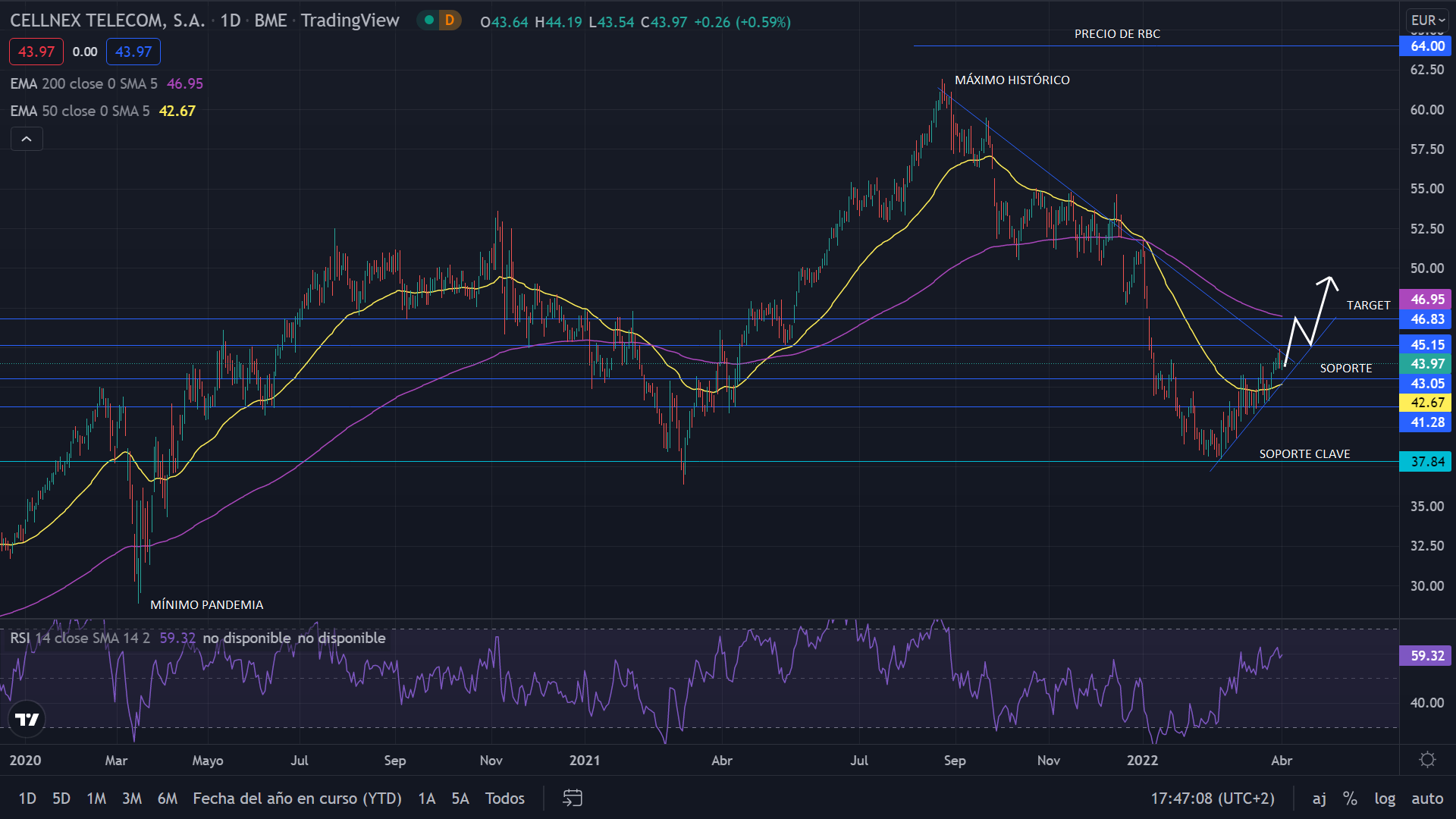Toggle log scale mode
Image resolution: width=1456 pixels, height=819 pixels.
coord(1385,798)
